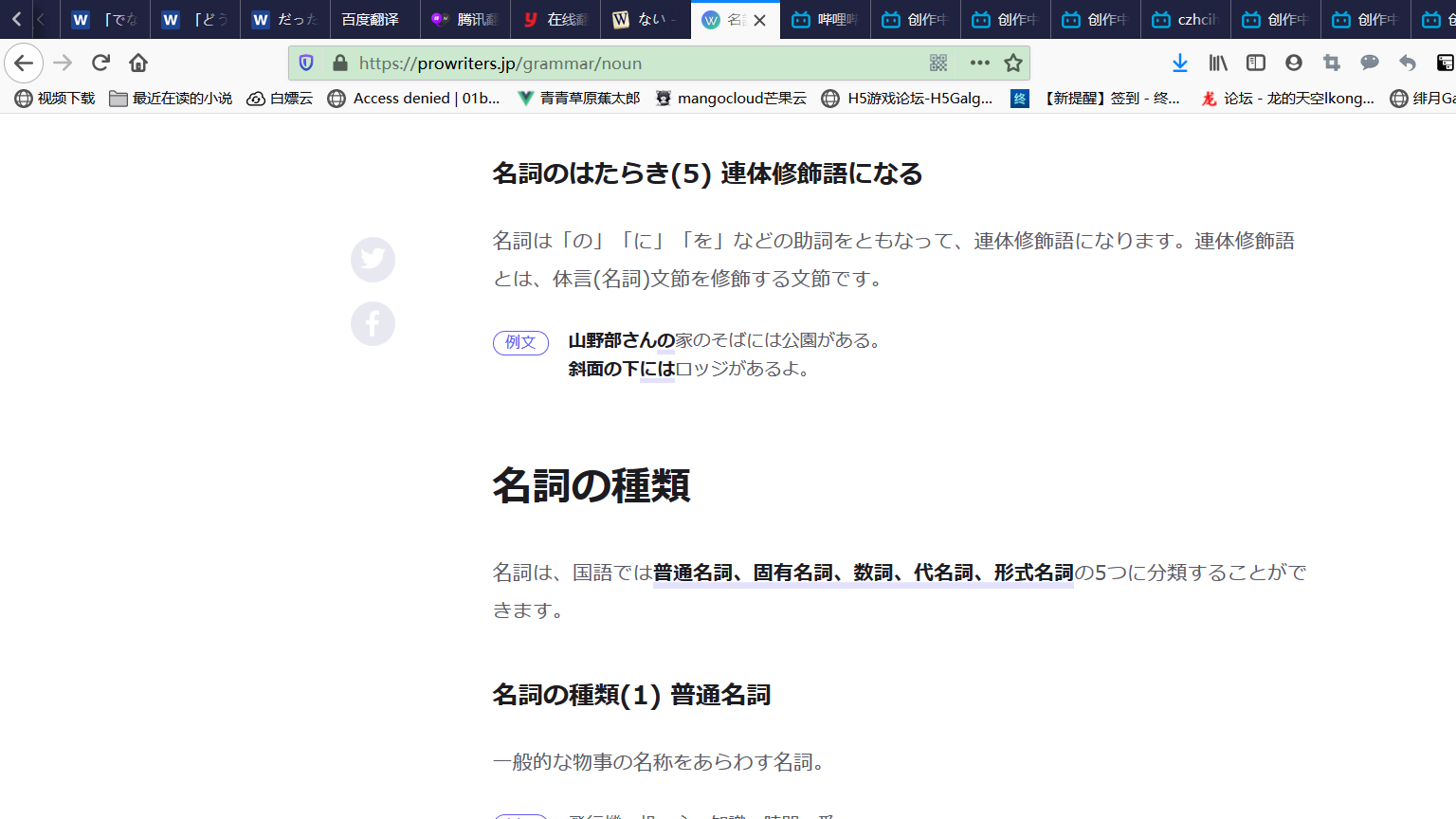Open the H5游戏论坛-H5Galg... bookmark
Image resolution: width=1456 pixels, height=819 pixels.
click(x=907, y=99)
